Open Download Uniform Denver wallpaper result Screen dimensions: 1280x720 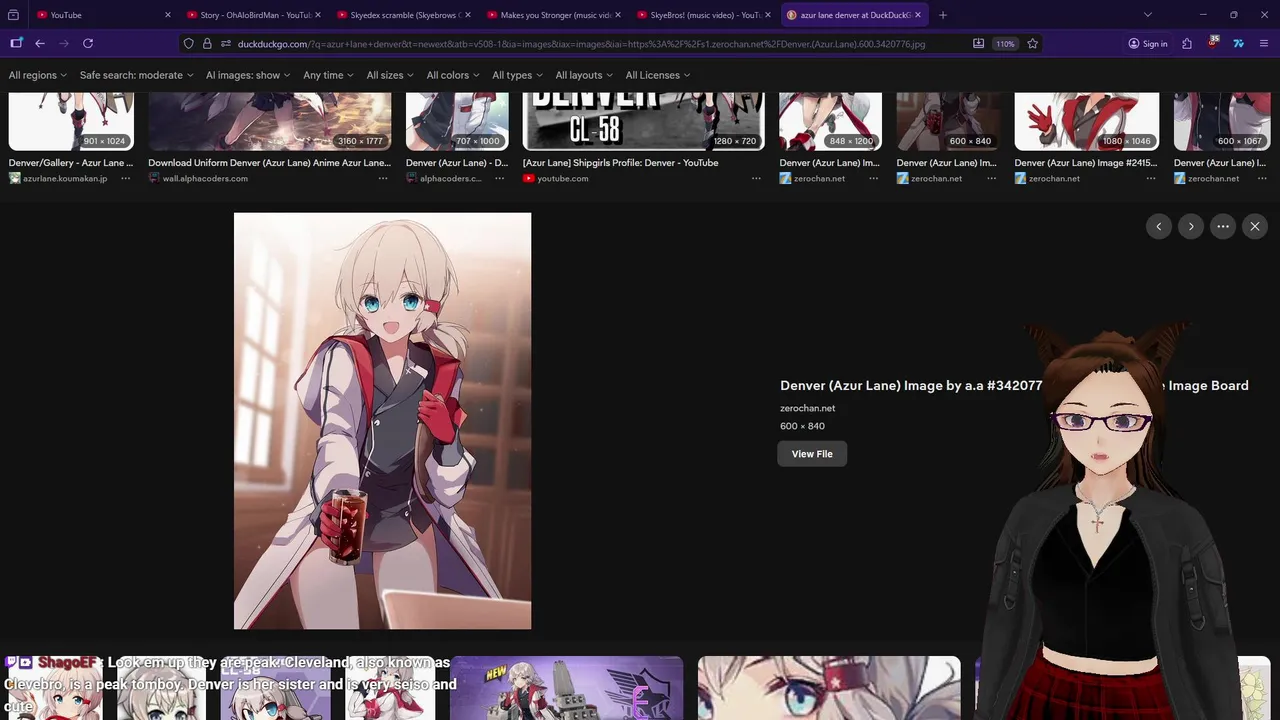point(270,163)
